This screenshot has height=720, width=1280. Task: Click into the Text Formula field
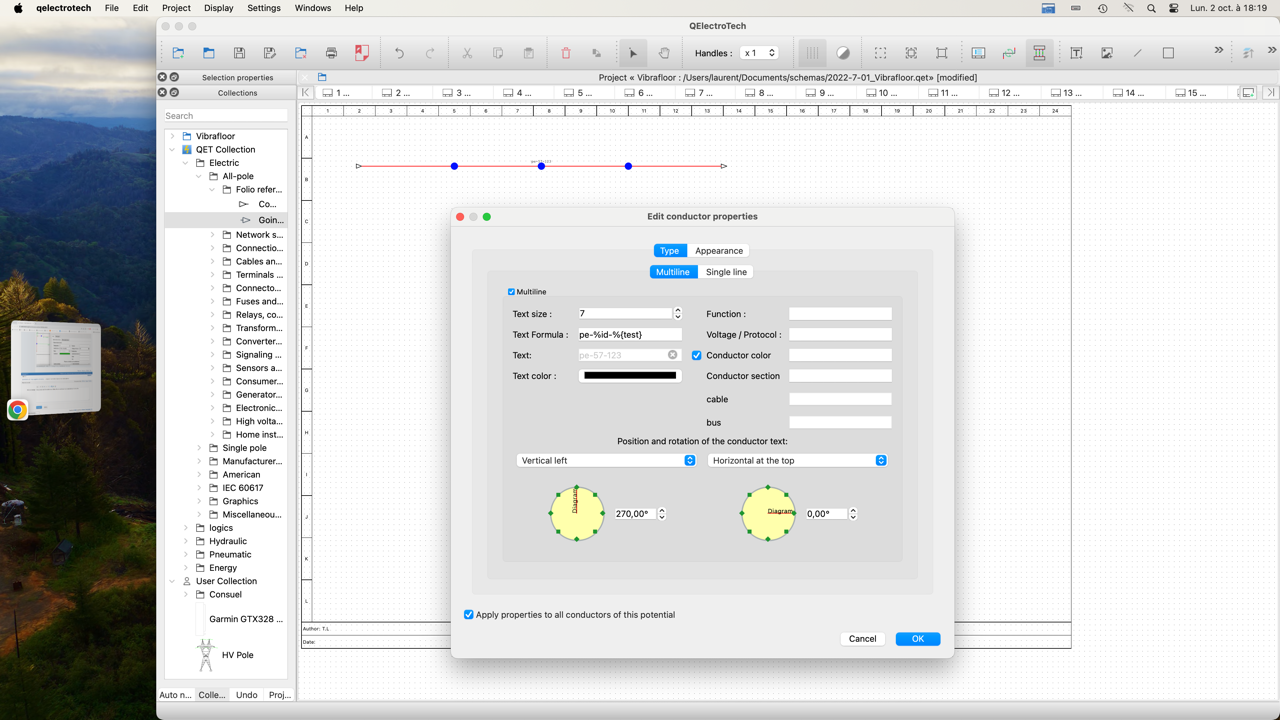point(629,335)
